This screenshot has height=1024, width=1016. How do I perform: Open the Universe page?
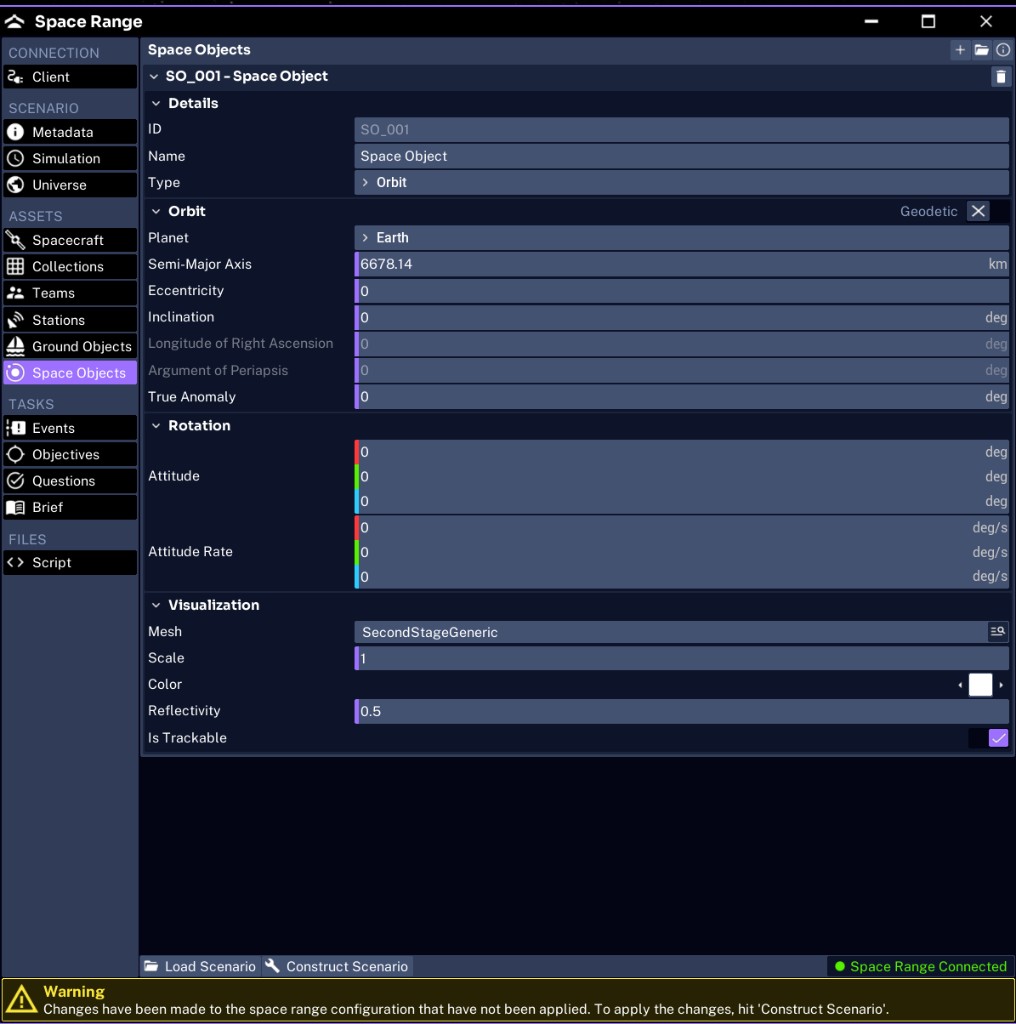pyautogui.click(x=70, y=185)
